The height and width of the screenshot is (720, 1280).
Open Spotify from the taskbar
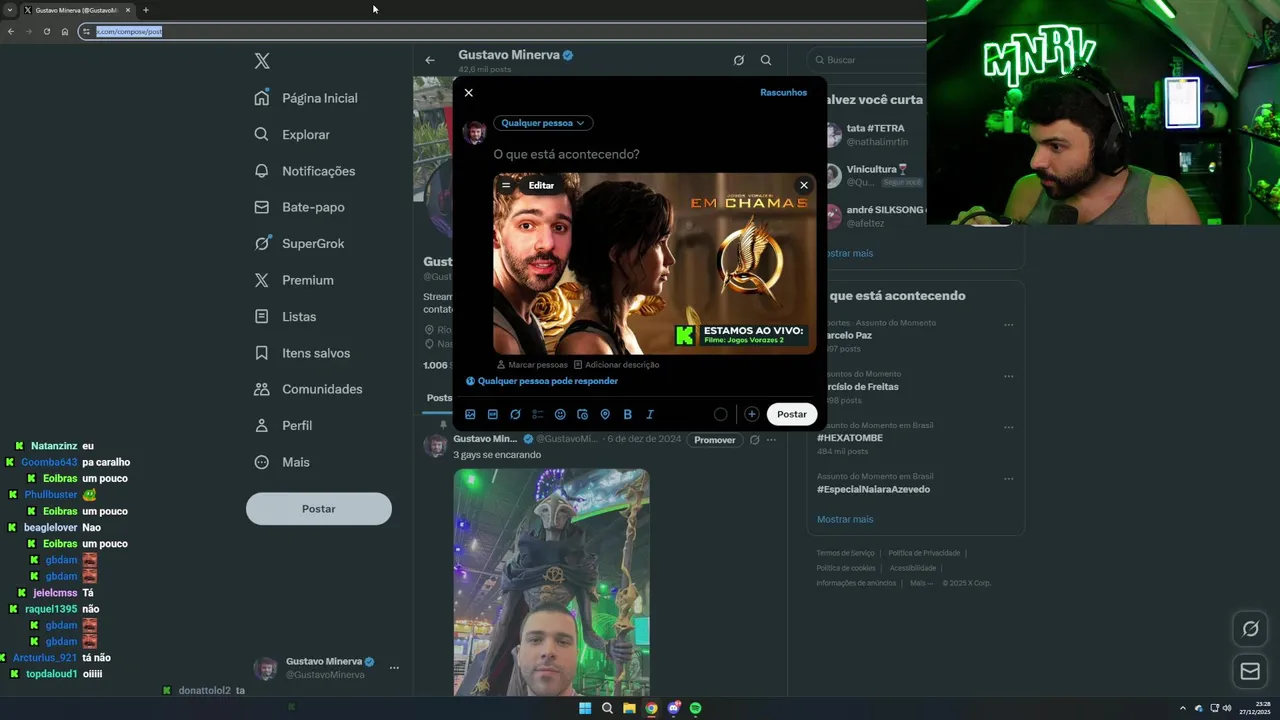click(696, 708)
